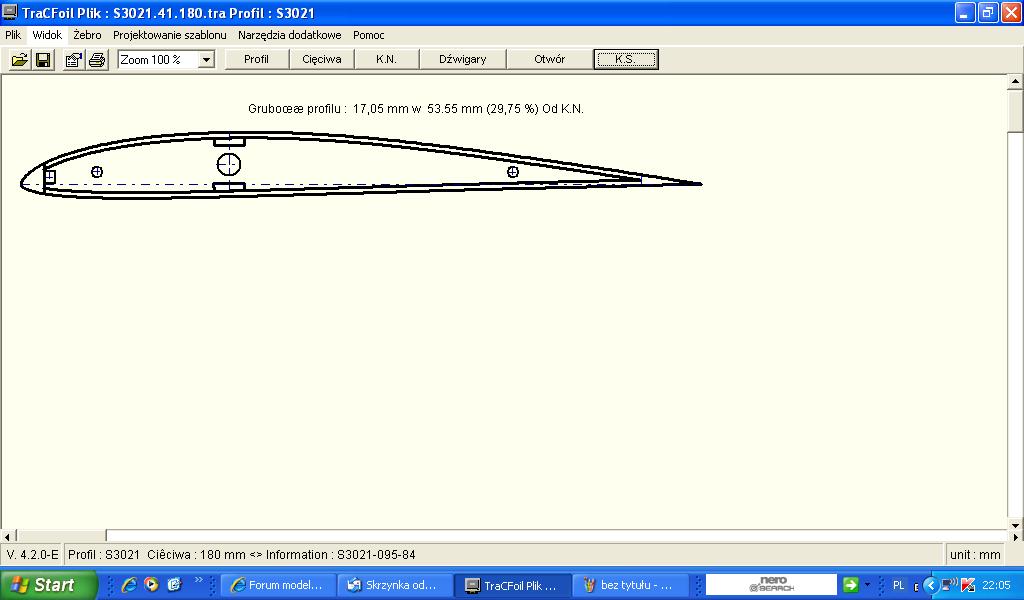This screenshot has height=600, width=1024.
Task: Click the tray arrow to show hidden icons
Action: tap(930, 585)
